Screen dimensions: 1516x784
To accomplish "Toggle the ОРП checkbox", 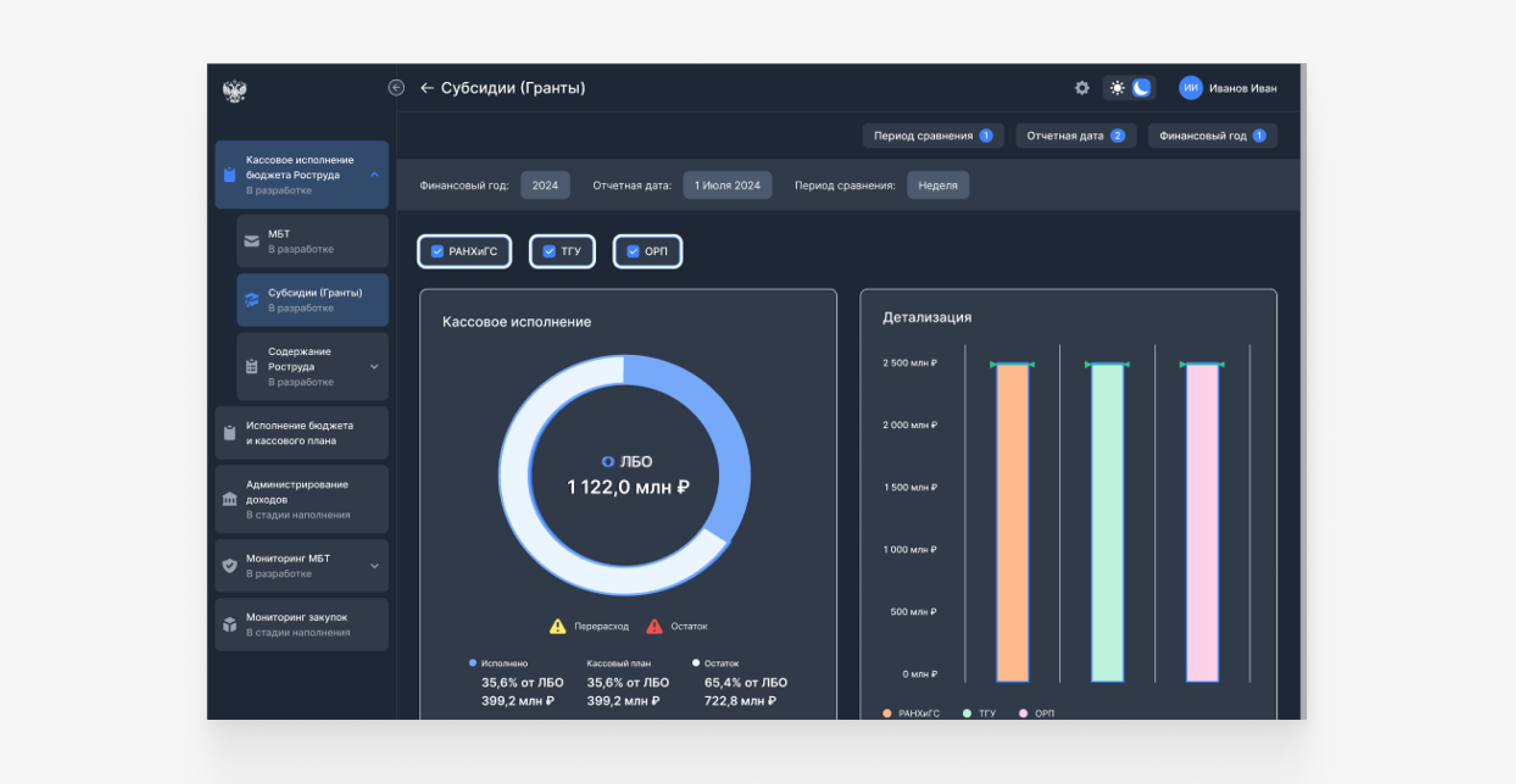I will click(633, 251).
